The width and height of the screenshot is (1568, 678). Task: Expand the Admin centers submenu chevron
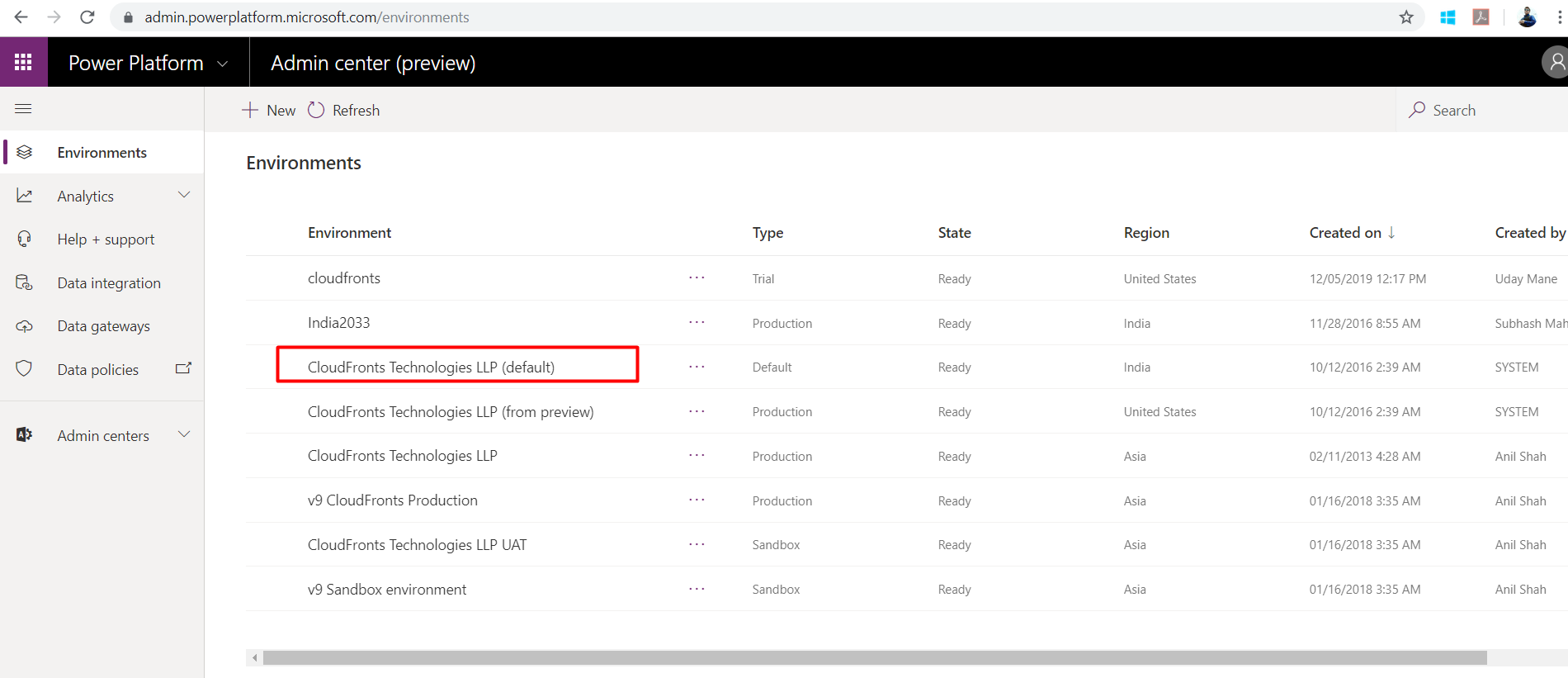(x=184, y=434)
